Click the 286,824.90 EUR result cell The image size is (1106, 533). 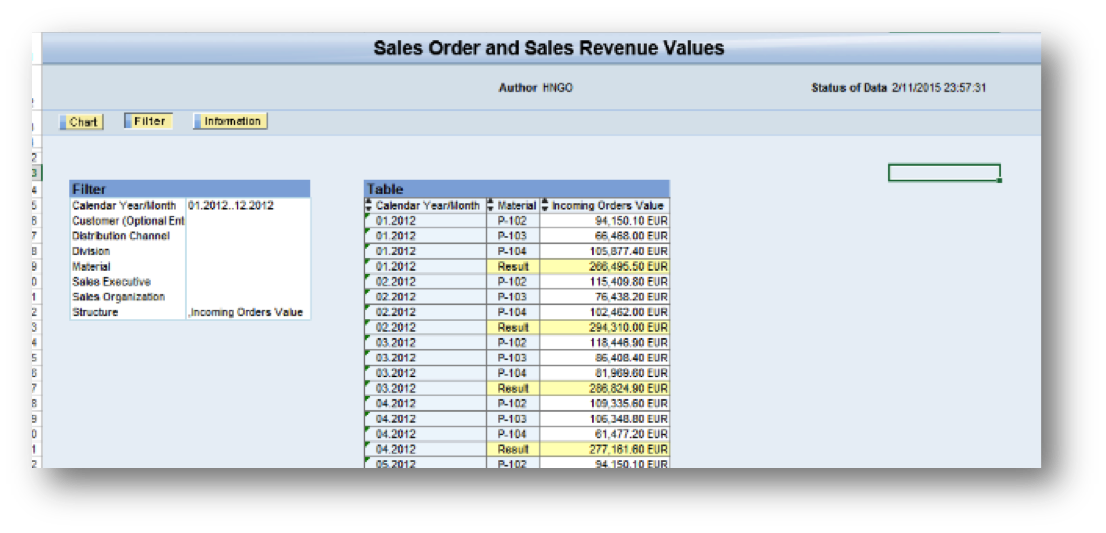(605, 388)
